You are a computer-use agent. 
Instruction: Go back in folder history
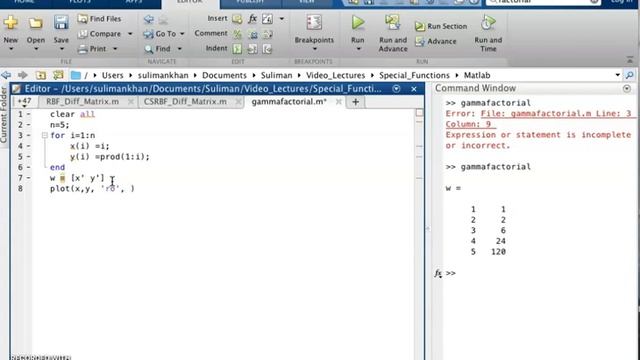pos(6,75)
